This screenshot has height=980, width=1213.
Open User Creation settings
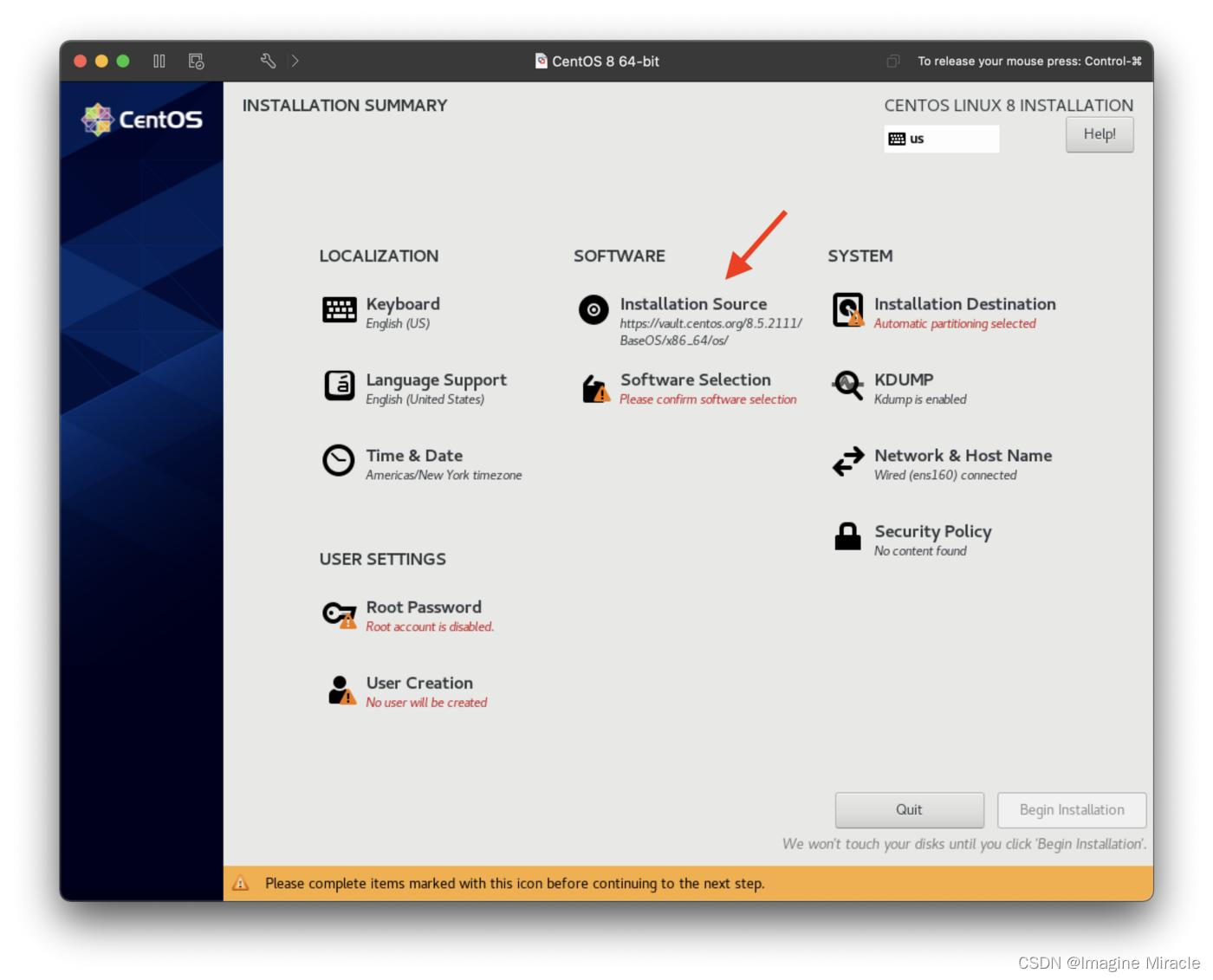pos(418,683)
